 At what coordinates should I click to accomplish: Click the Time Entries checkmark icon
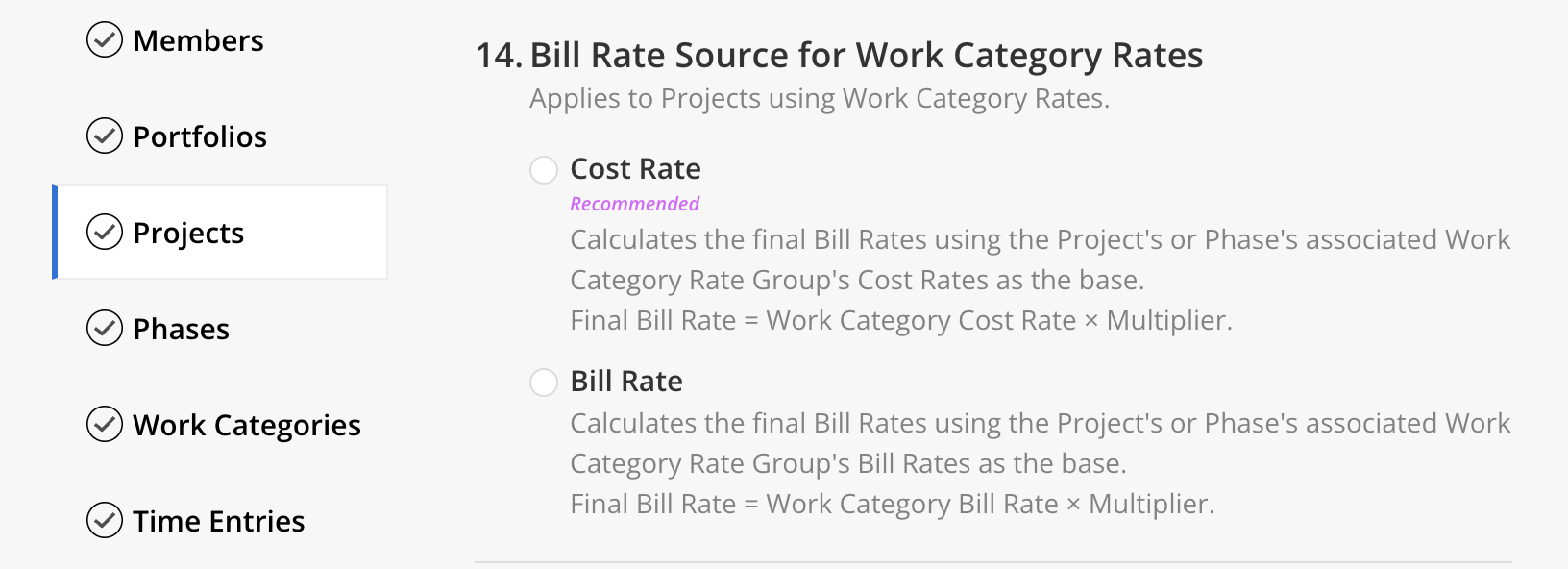point(105,521)
